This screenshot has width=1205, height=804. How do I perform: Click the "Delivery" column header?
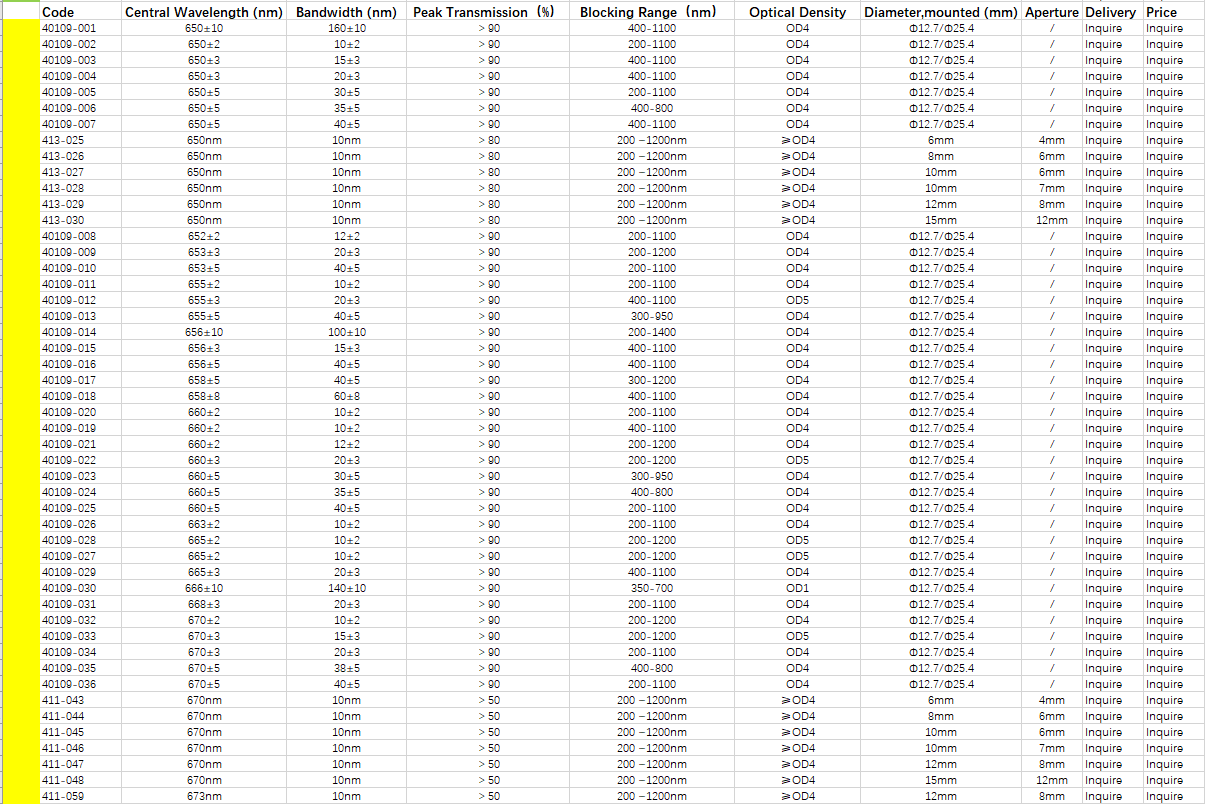tap(1110, 13)
